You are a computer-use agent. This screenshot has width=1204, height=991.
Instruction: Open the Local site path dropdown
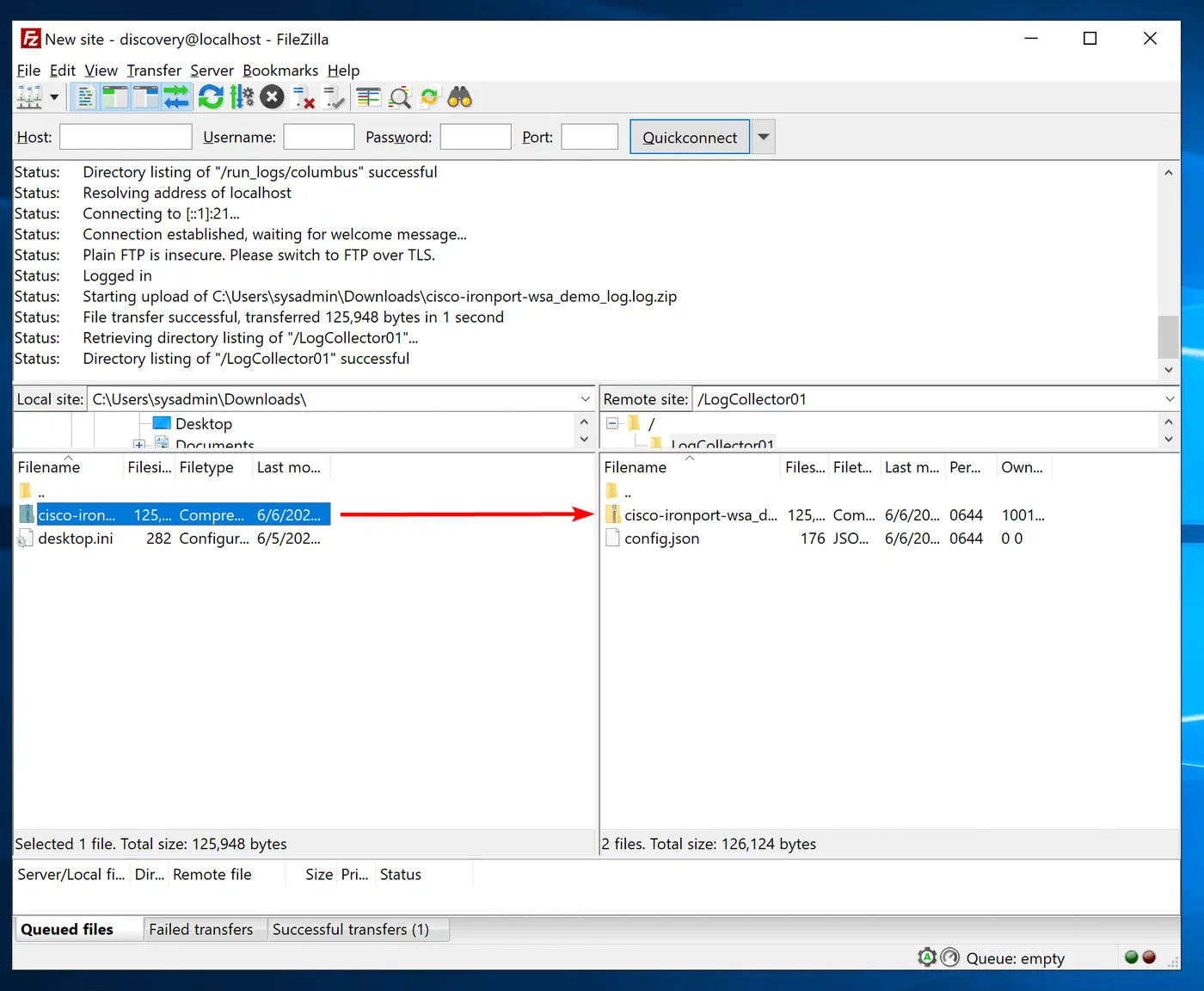click(585, 399)
